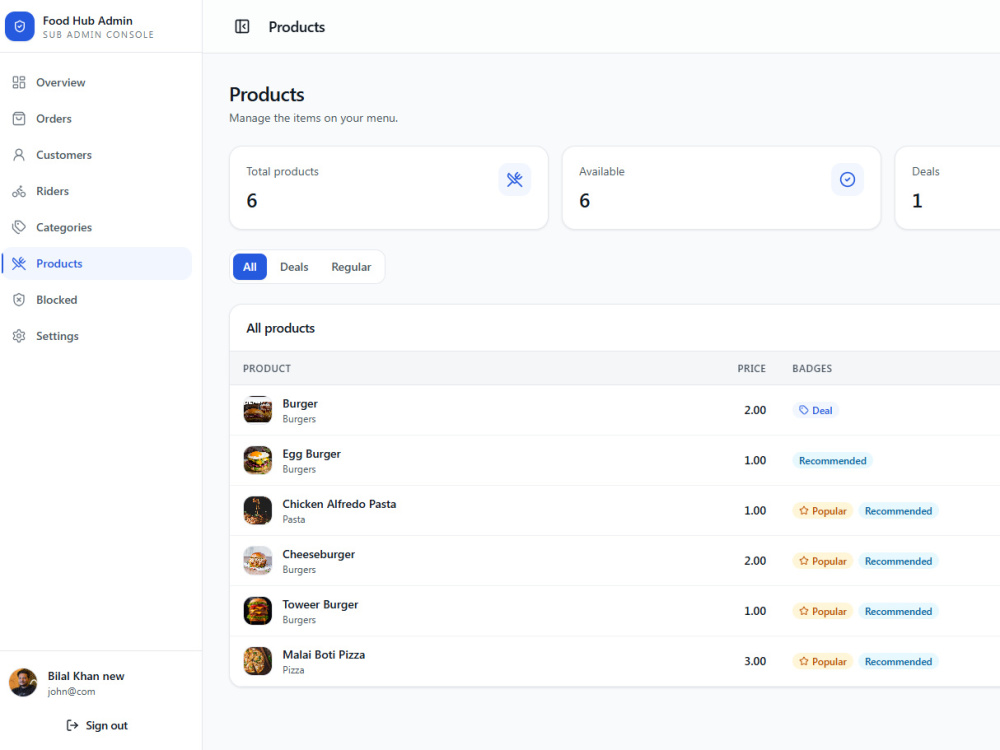
Task: Click the tag icon in Burger's Deal badge
Action: (x=804, y=410)
